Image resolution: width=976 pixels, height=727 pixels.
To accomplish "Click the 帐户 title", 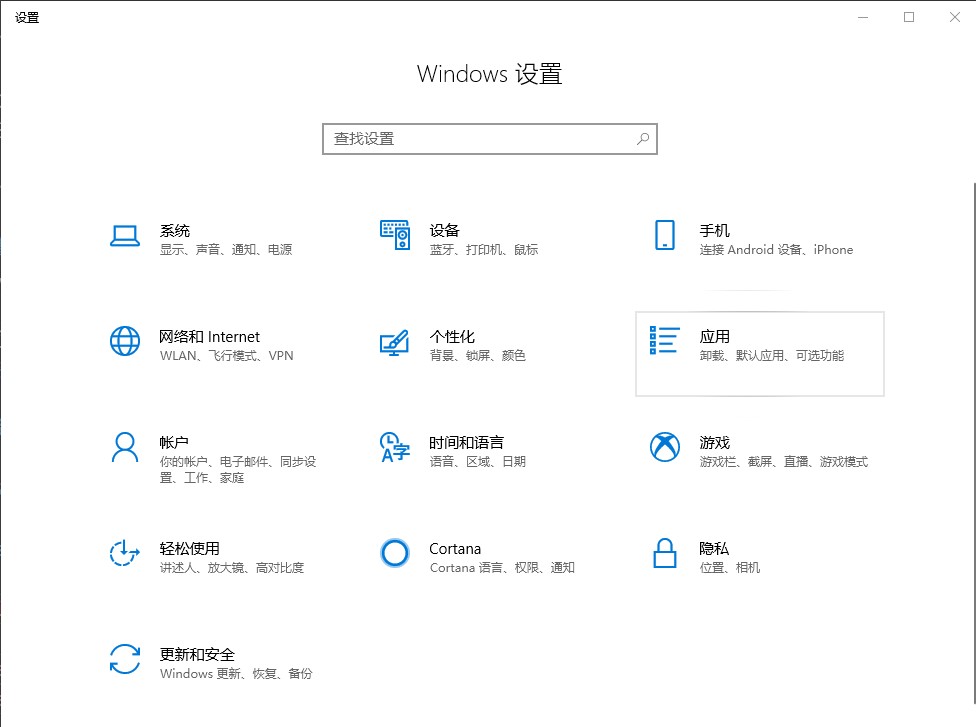I will [174, 443].
